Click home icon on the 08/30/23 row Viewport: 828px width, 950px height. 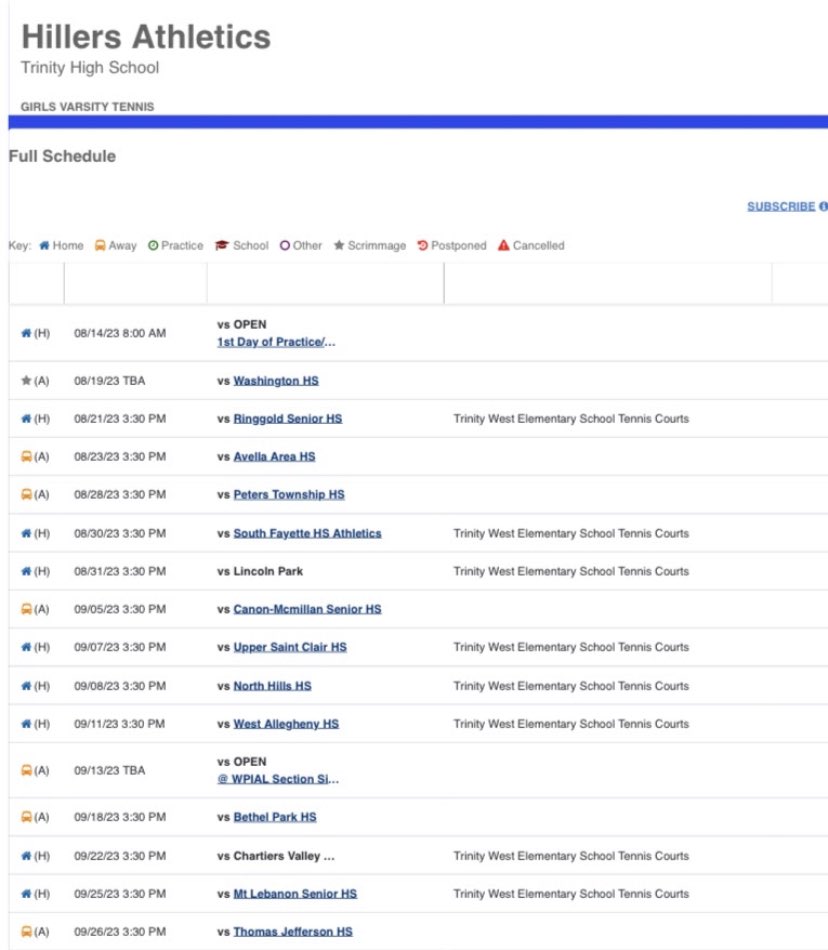coord(26,533)
